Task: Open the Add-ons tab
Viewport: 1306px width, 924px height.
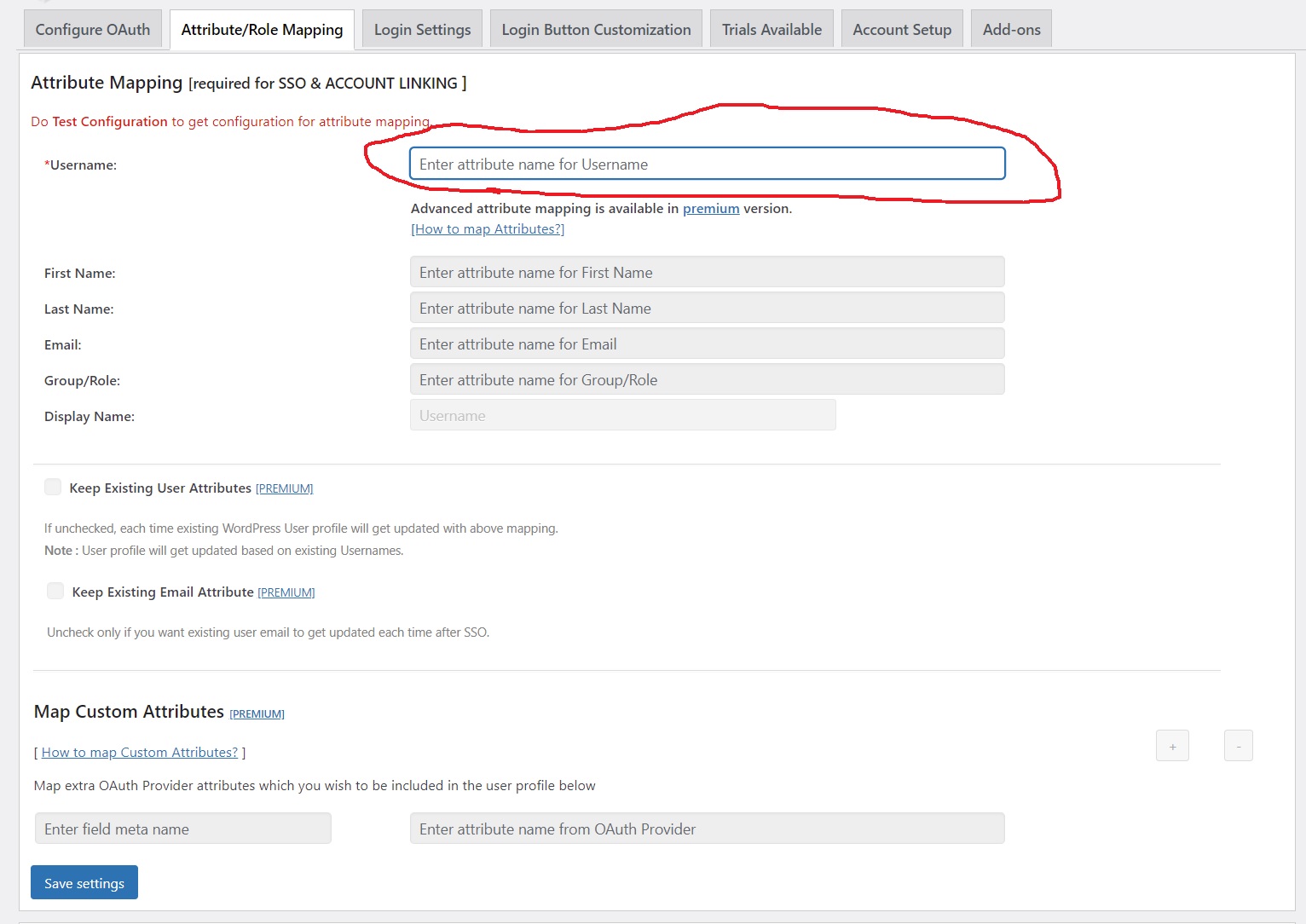Action: click(1011, 29)
